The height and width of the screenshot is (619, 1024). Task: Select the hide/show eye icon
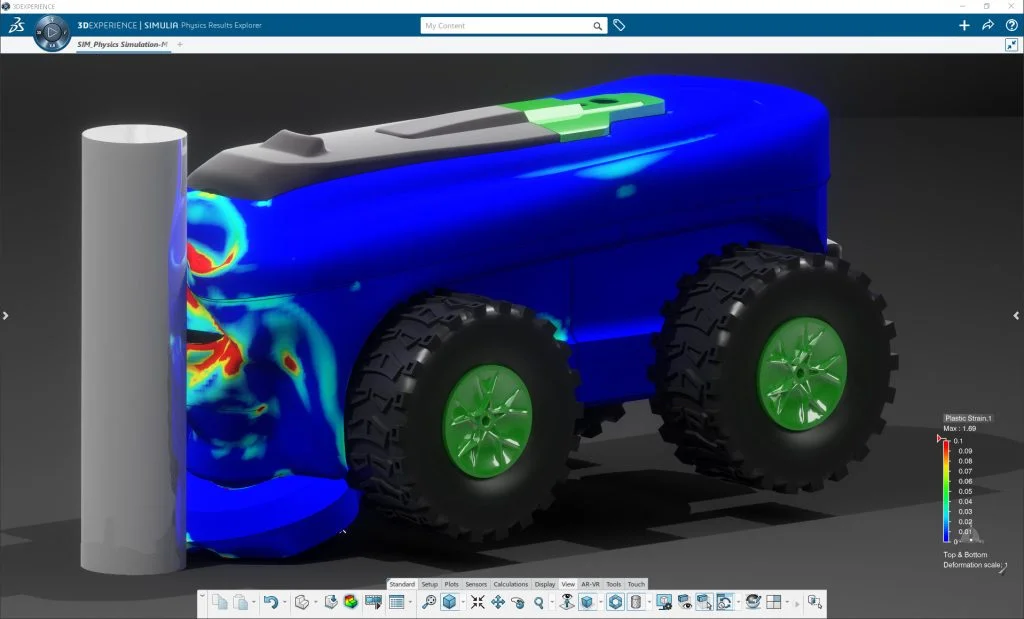(686, 602)
